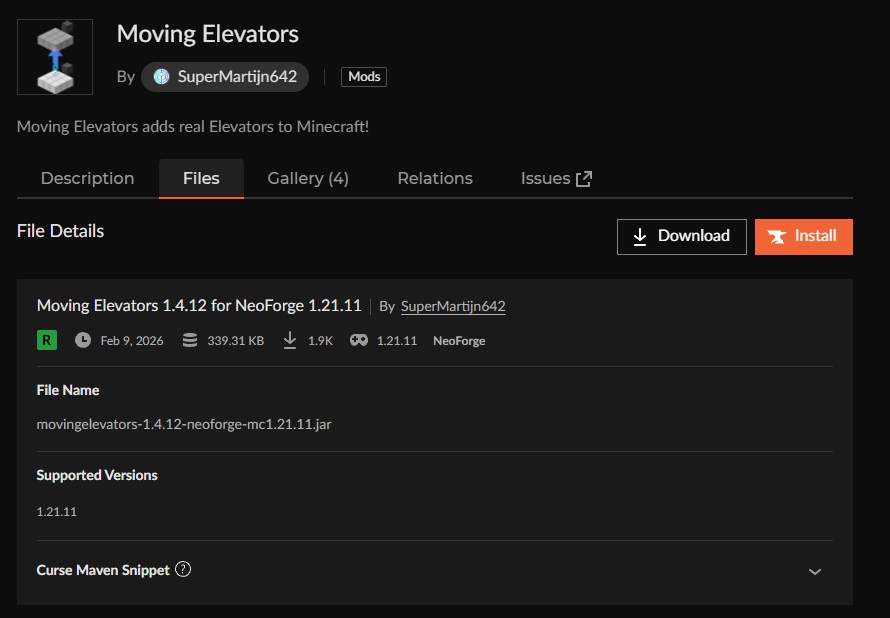Click the gamepad icon beside version 1.21.11
Viewport: 890px width, 618px height.
[358, 340]
